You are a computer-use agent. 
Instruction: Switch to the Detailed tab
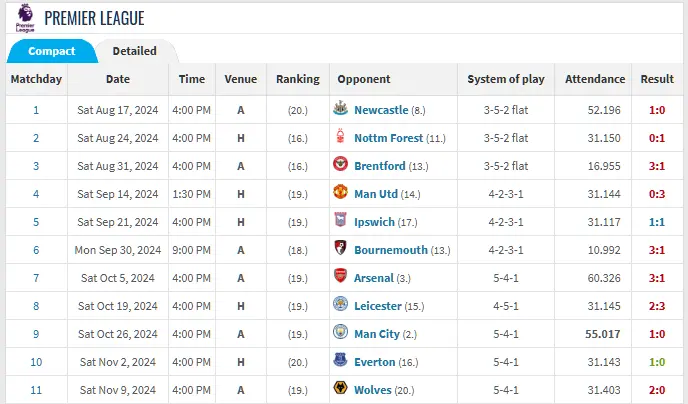134,51
